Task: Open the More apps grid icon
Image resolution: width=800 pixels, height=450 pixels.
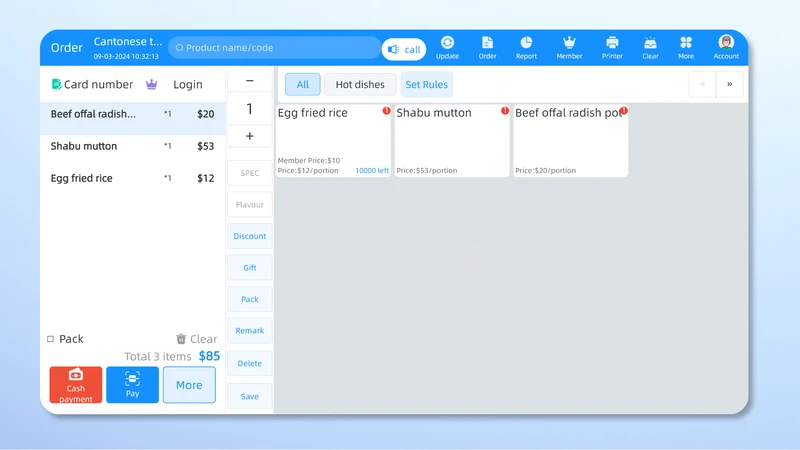Action: (x=686, y=43)
